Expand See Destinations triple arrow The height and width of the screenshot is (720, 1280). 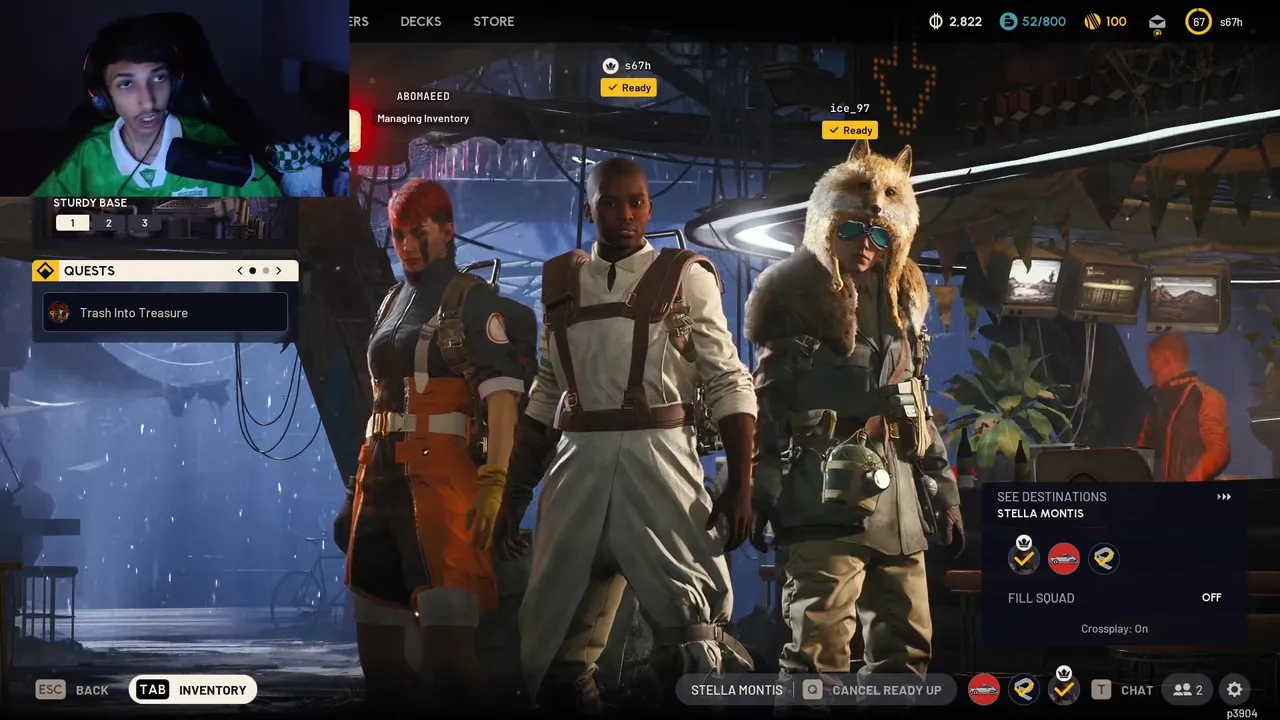point(1223,497)
